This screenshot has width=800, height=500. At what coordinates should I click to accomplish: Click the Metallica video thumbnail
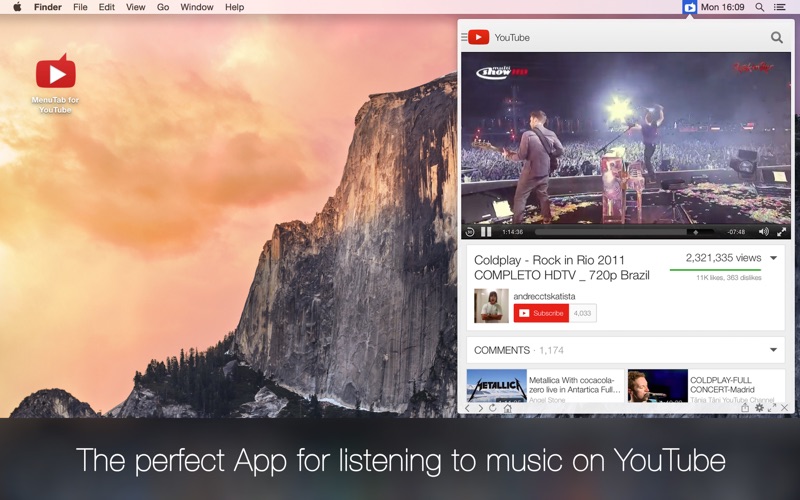pos(496,386)
